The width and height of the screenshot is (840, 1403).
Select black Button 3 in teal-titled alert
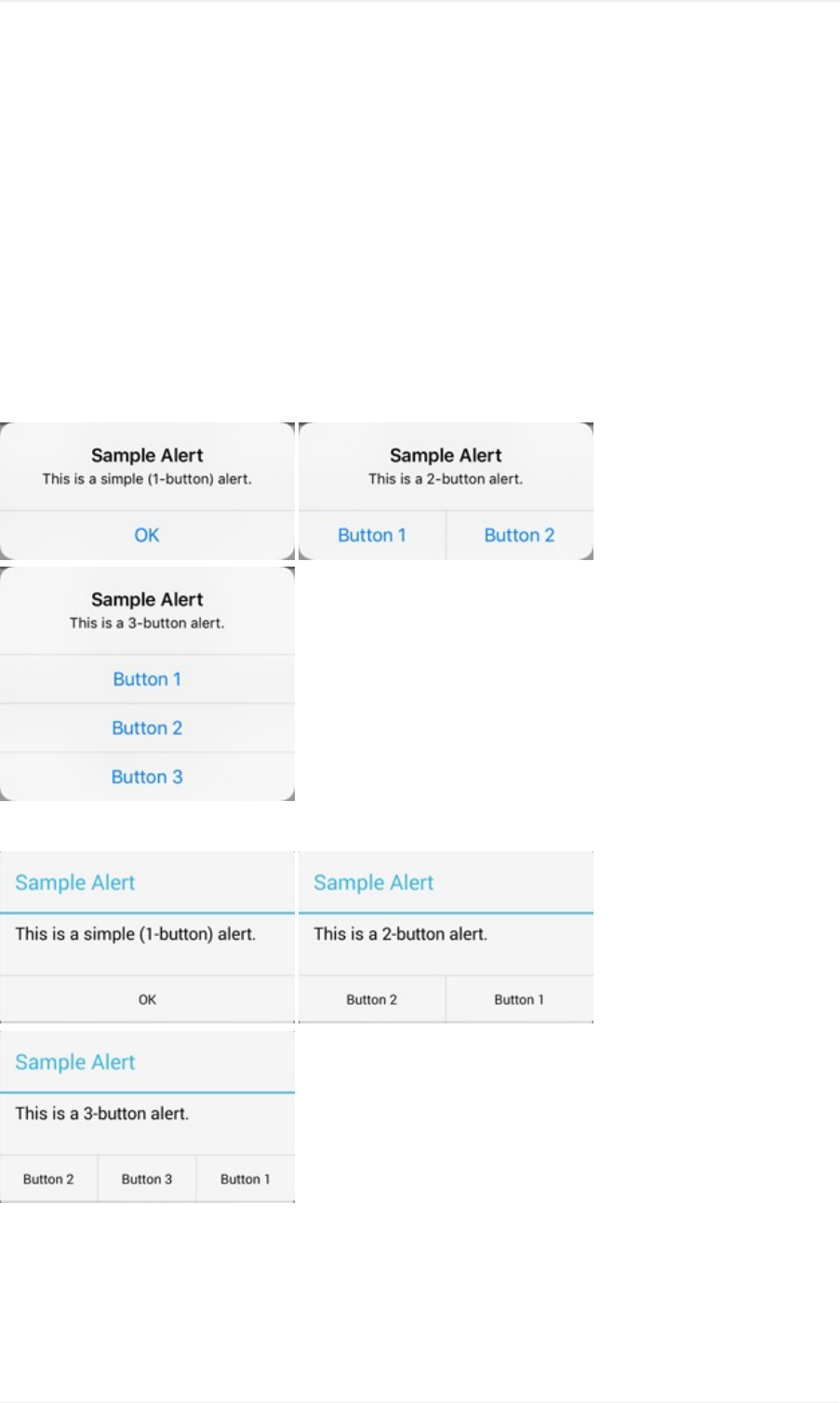pyautogui.click(x=147, y=1179)
